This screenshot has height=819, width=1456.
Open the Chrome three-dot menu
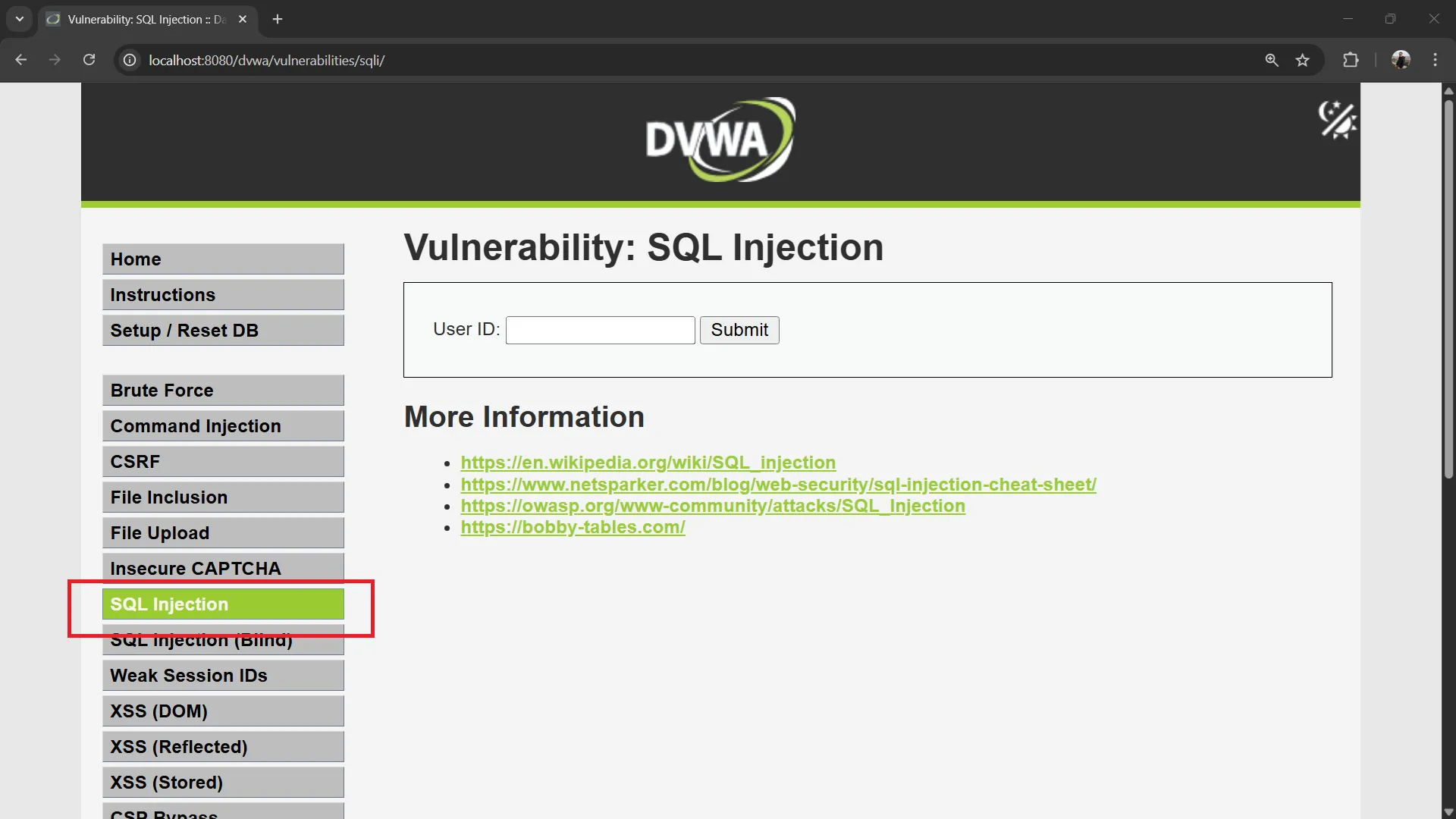coord(1436,60)
